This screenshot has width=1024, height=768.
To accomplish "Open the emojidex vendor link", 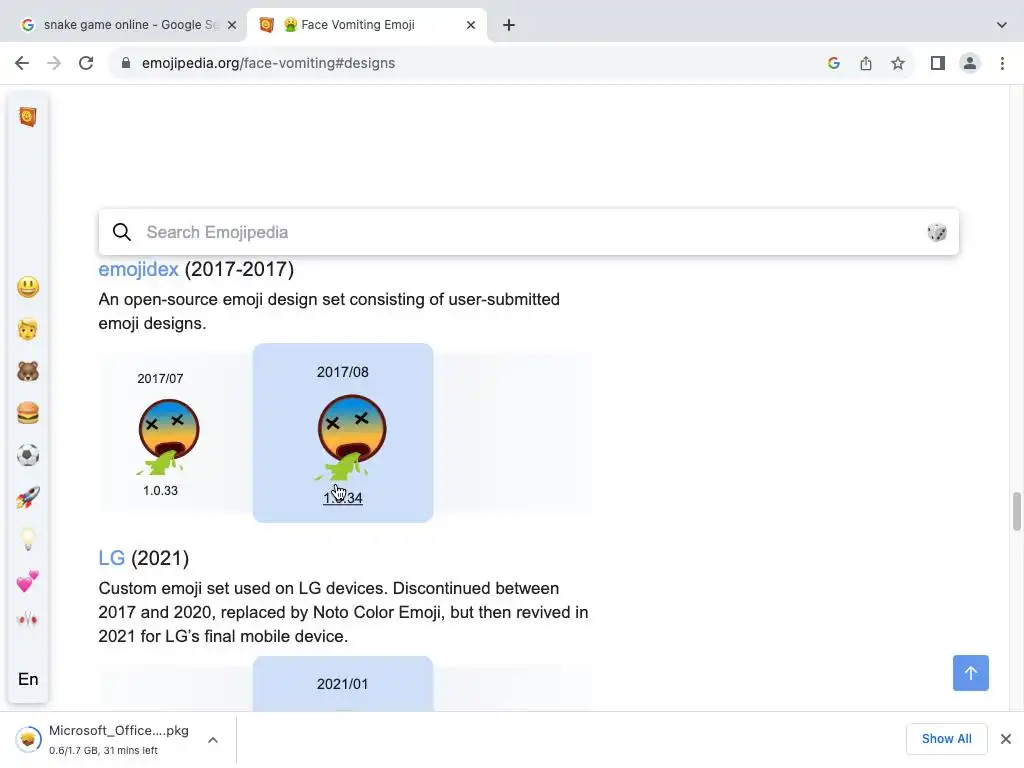I will tap(138, 269).
